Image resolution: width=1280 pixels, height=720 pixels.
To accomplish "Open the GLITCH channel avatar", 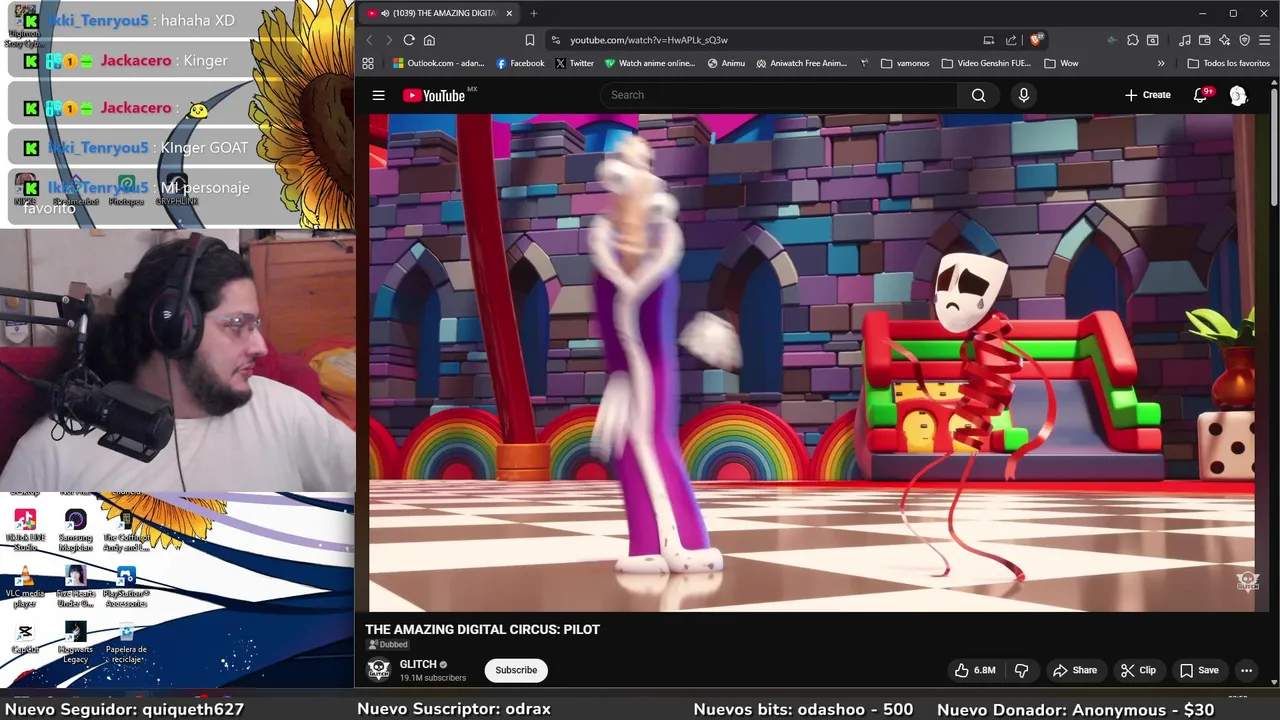I will [x=378, y=670].
